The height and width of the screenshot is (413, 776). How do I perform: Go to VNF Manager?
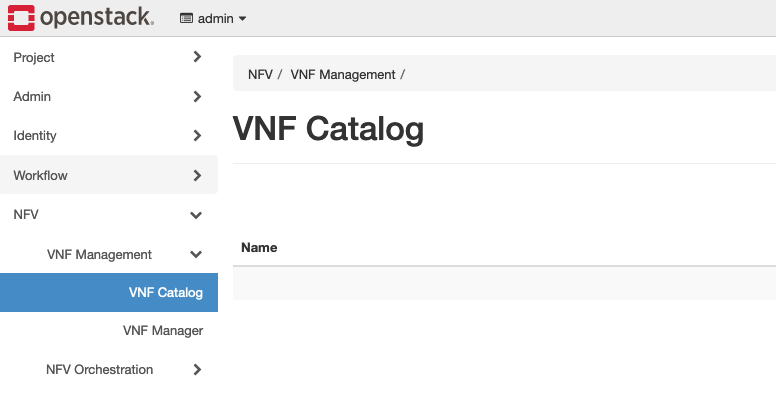(163, 331)
